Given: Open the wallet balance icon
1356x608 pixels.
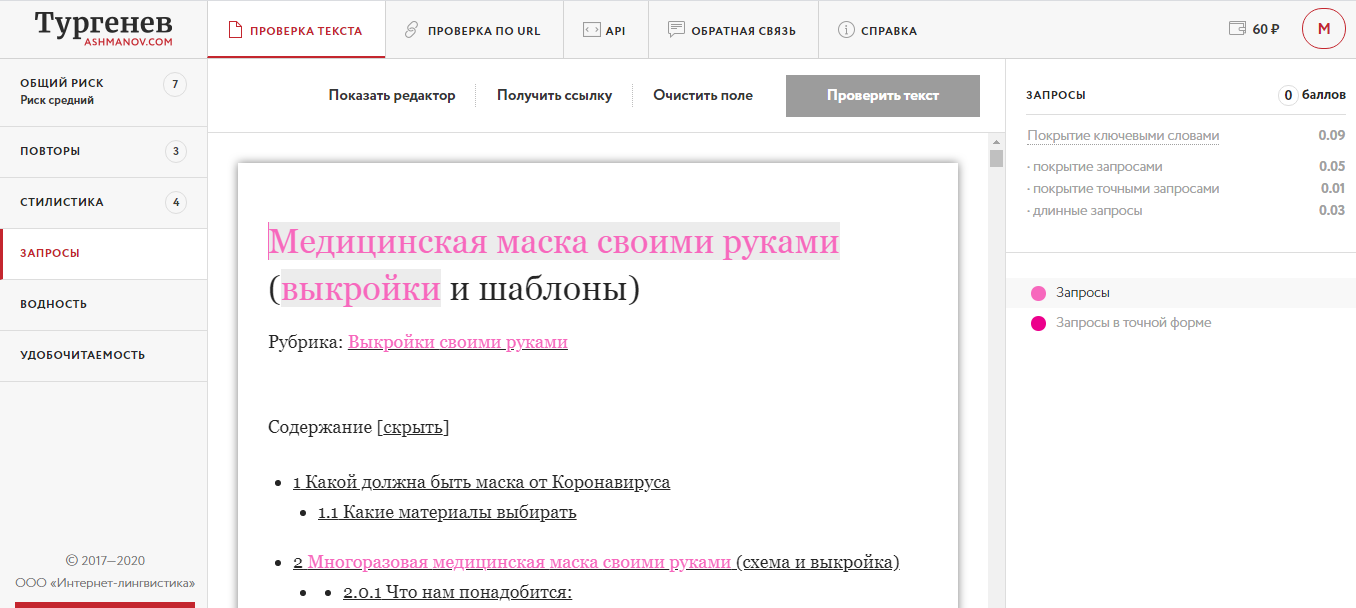Looking at the screenshot, I should tap(1237, 29).
